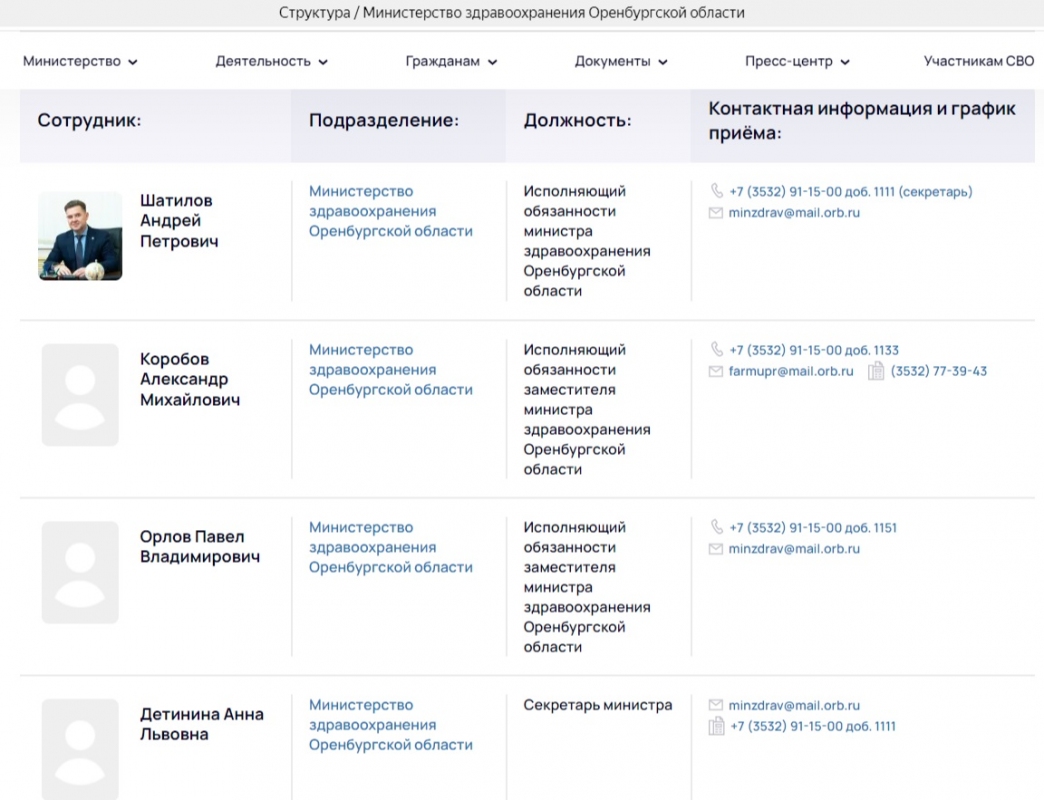This screenshot has width=1044, height=800.
Task: Expand the Министерство dropdown menu
Action: (x=80, y=61)
